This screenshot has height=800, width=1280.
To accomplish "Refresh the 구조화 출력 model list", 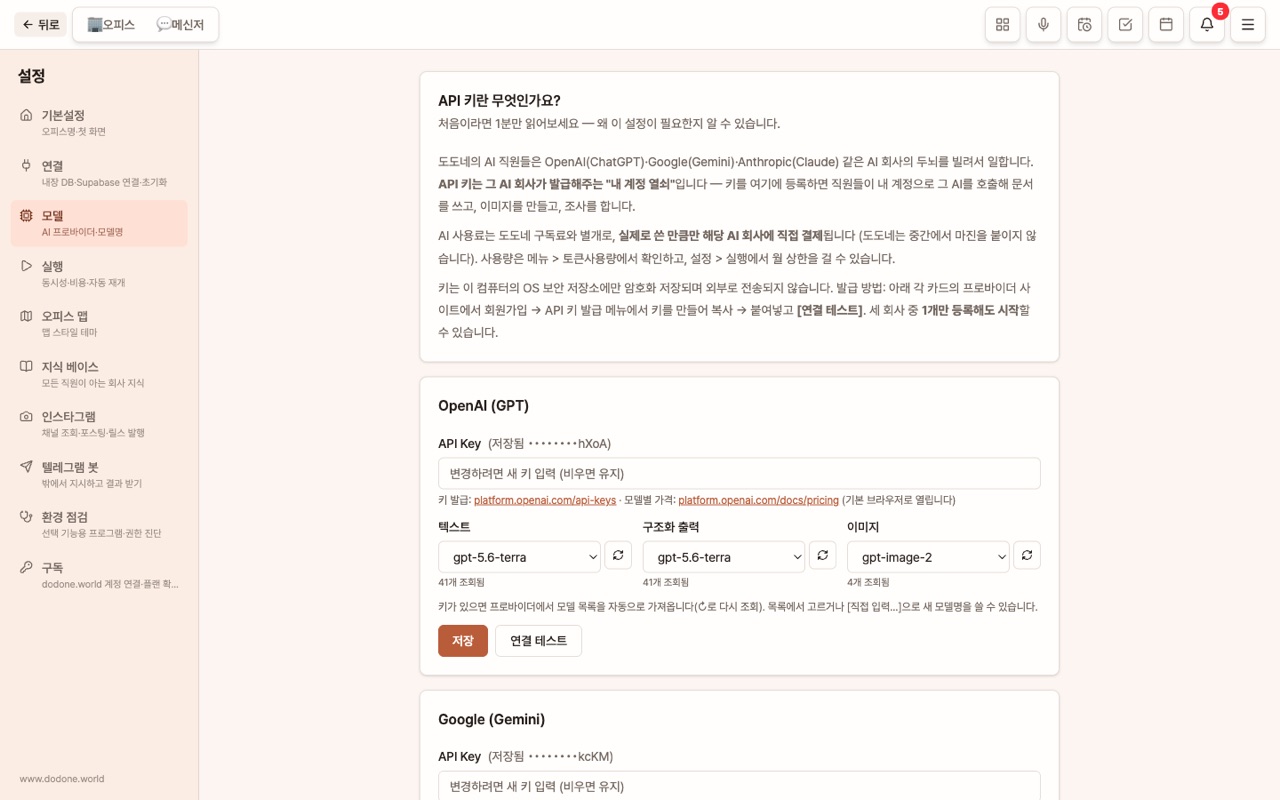I will pos(822,555).
